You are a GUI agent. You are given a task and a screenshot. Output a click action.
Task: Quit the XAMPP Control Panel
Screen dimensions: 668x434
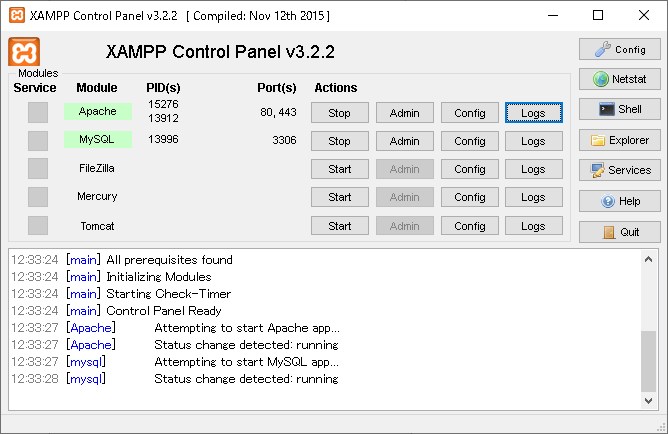click(619, 232)
